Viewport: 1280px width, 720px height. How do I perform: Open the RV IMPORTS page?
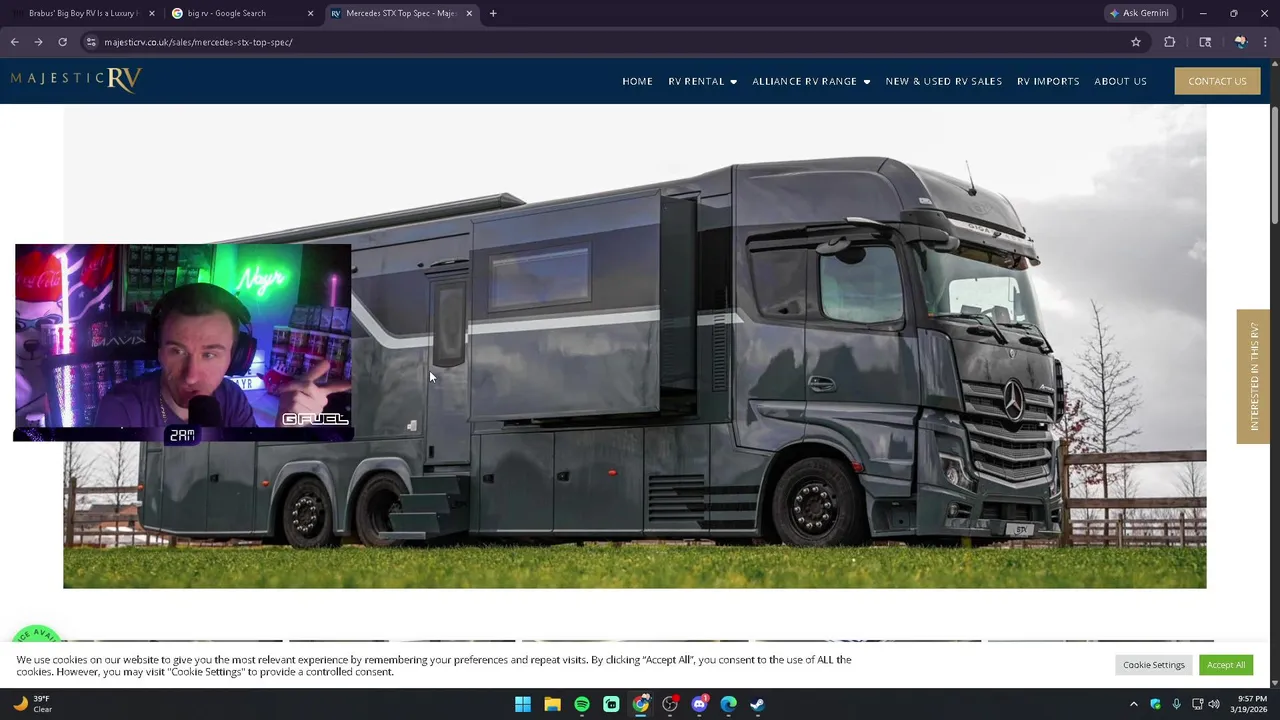(1048, 81)
